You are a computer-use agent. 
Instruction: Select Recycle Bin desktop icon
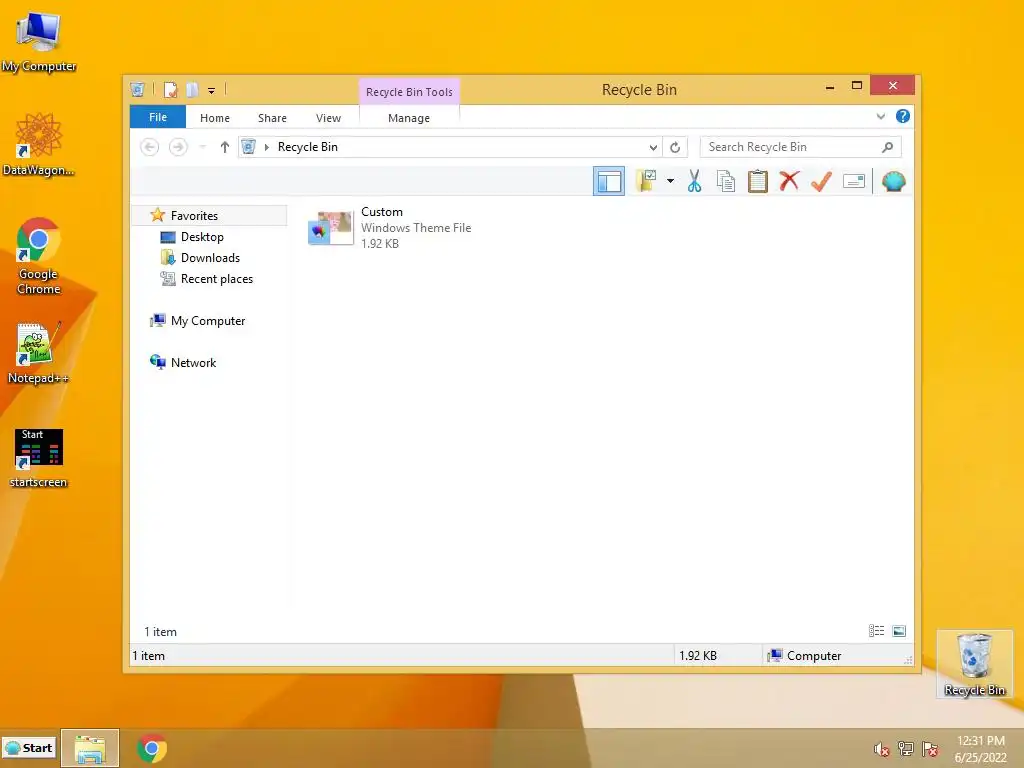tap(974, 664)
